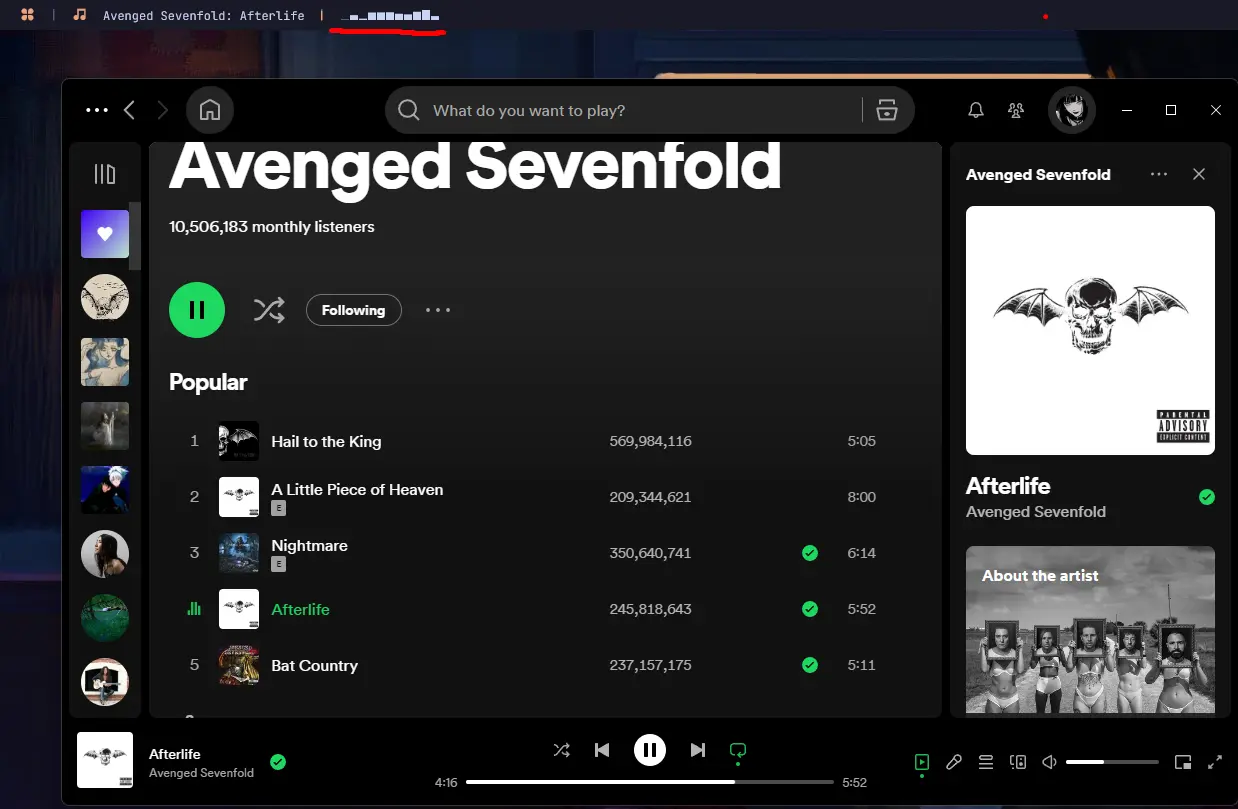Click the sidebar scrollbar
This screenshot has height=809, width=1238.
(136, 236)
